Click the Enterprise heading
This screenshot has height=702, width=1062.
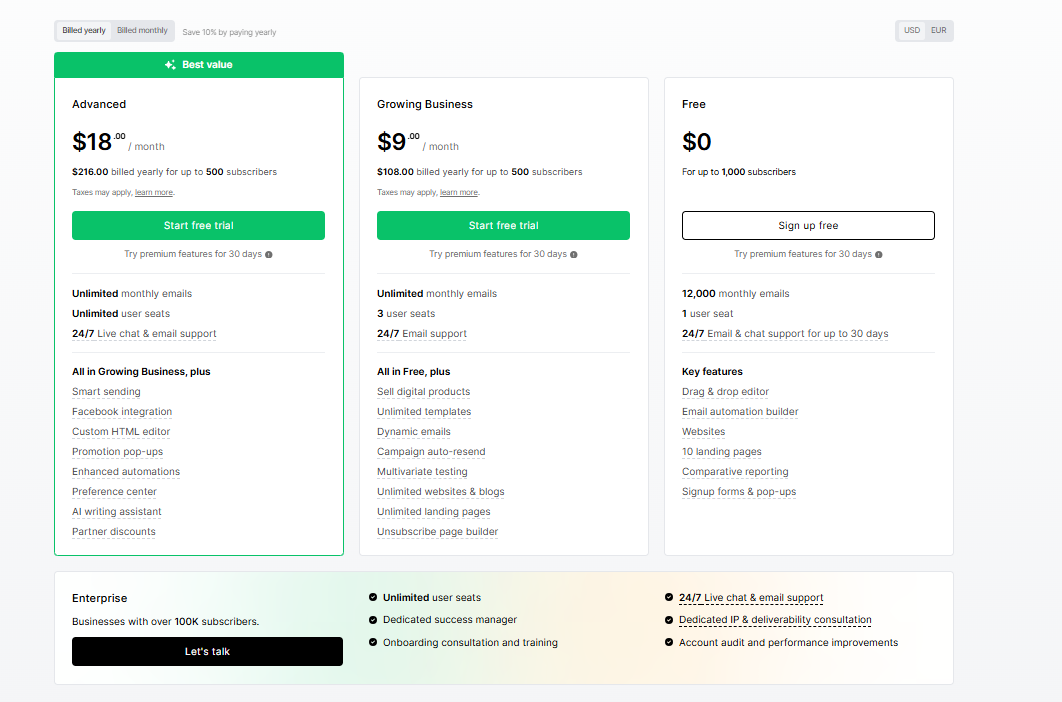coord(100,598)
